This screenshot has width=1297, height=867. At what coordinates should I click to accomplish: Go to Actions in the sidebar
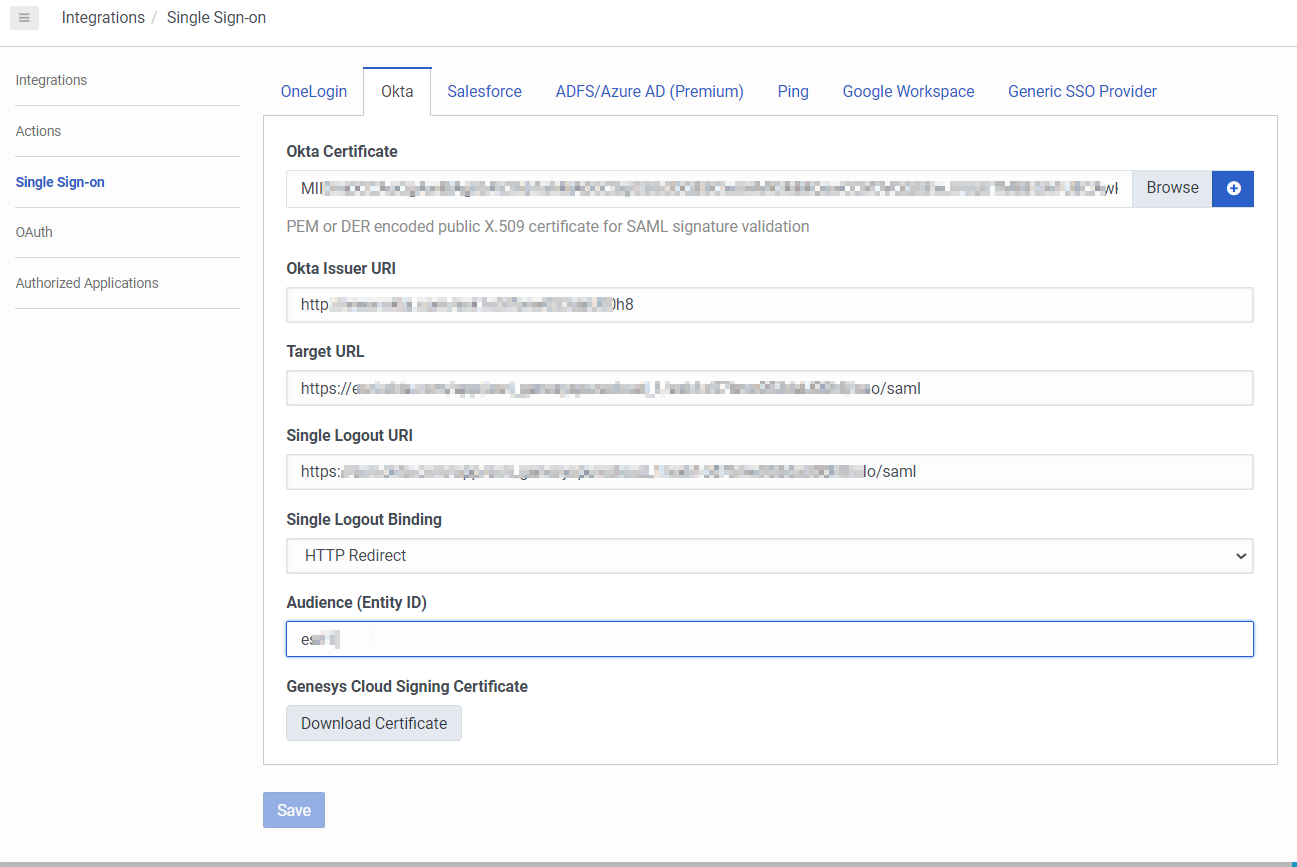click(x=38, y=131)
